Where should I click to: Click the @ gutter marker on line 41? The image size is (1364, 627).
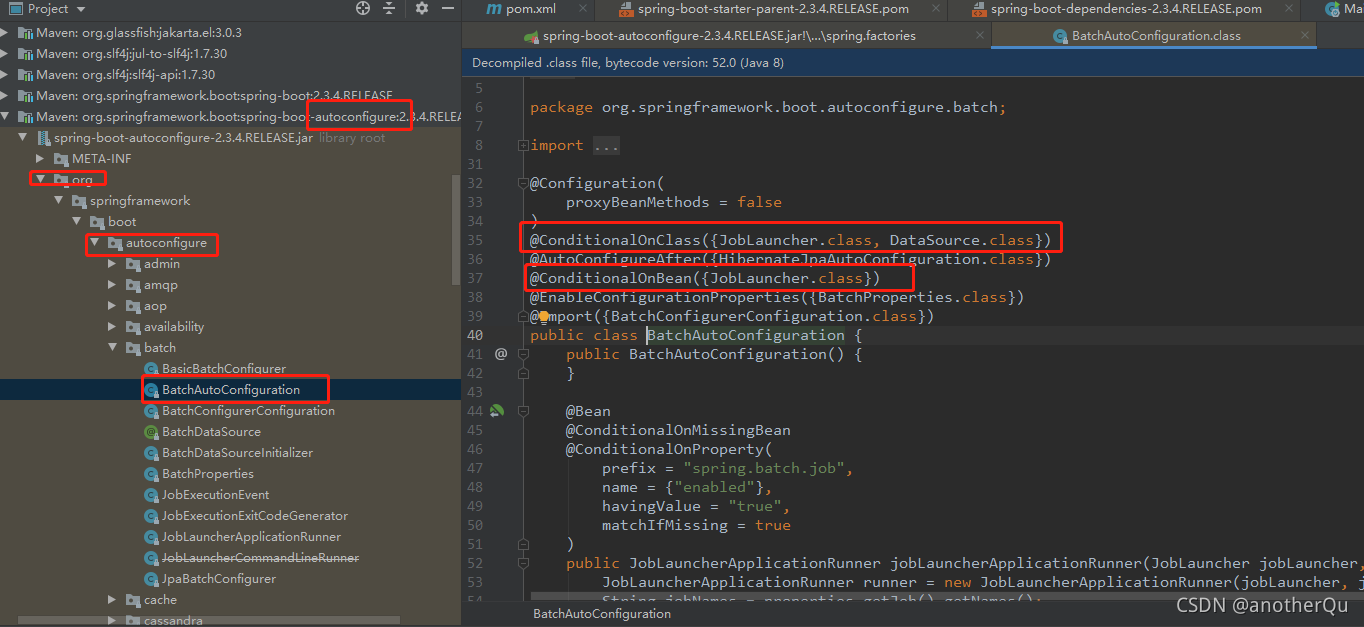500,353
